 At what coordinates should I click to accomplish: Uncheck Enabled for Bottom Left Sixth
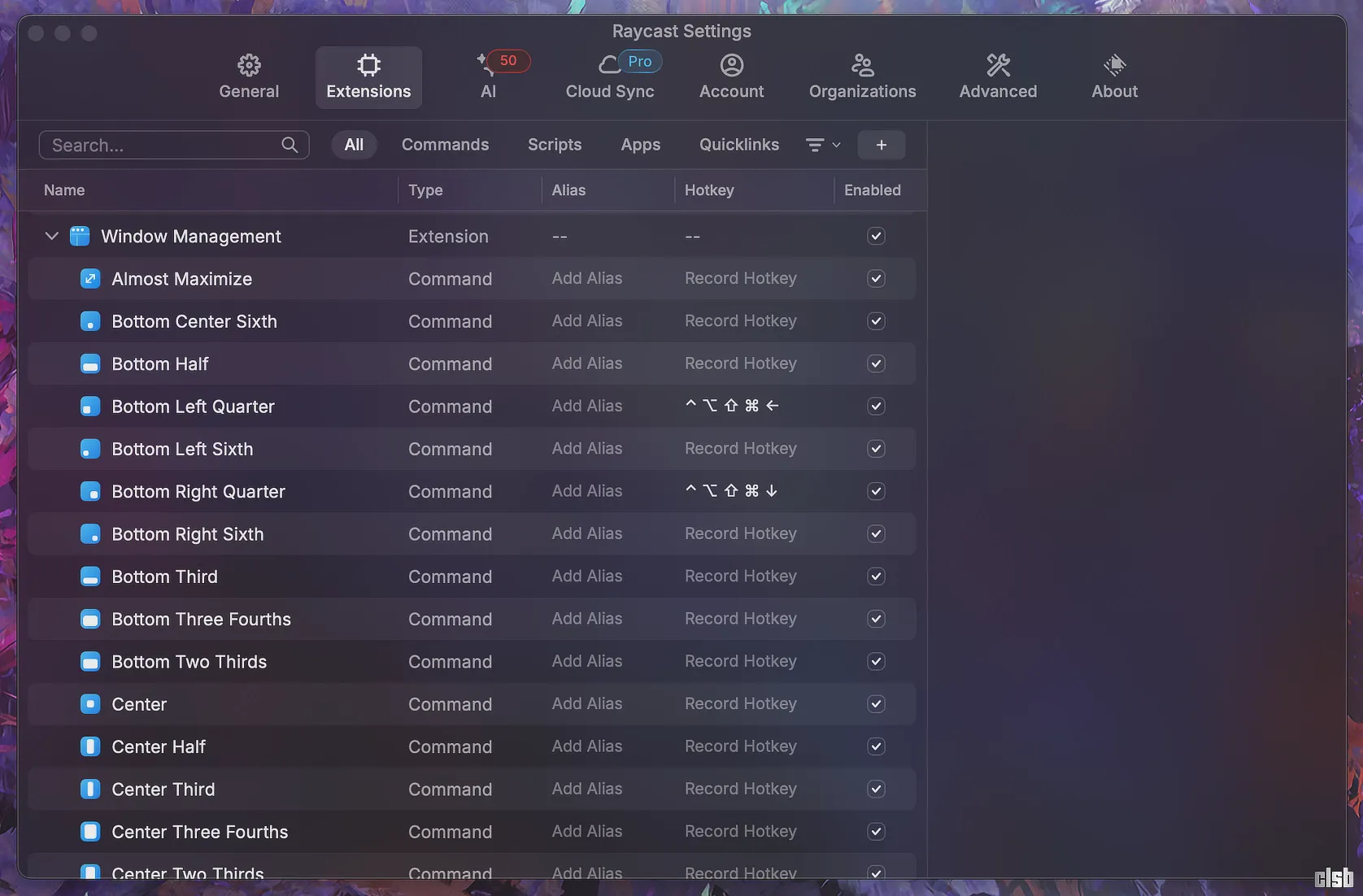click(x=876, y=449)
